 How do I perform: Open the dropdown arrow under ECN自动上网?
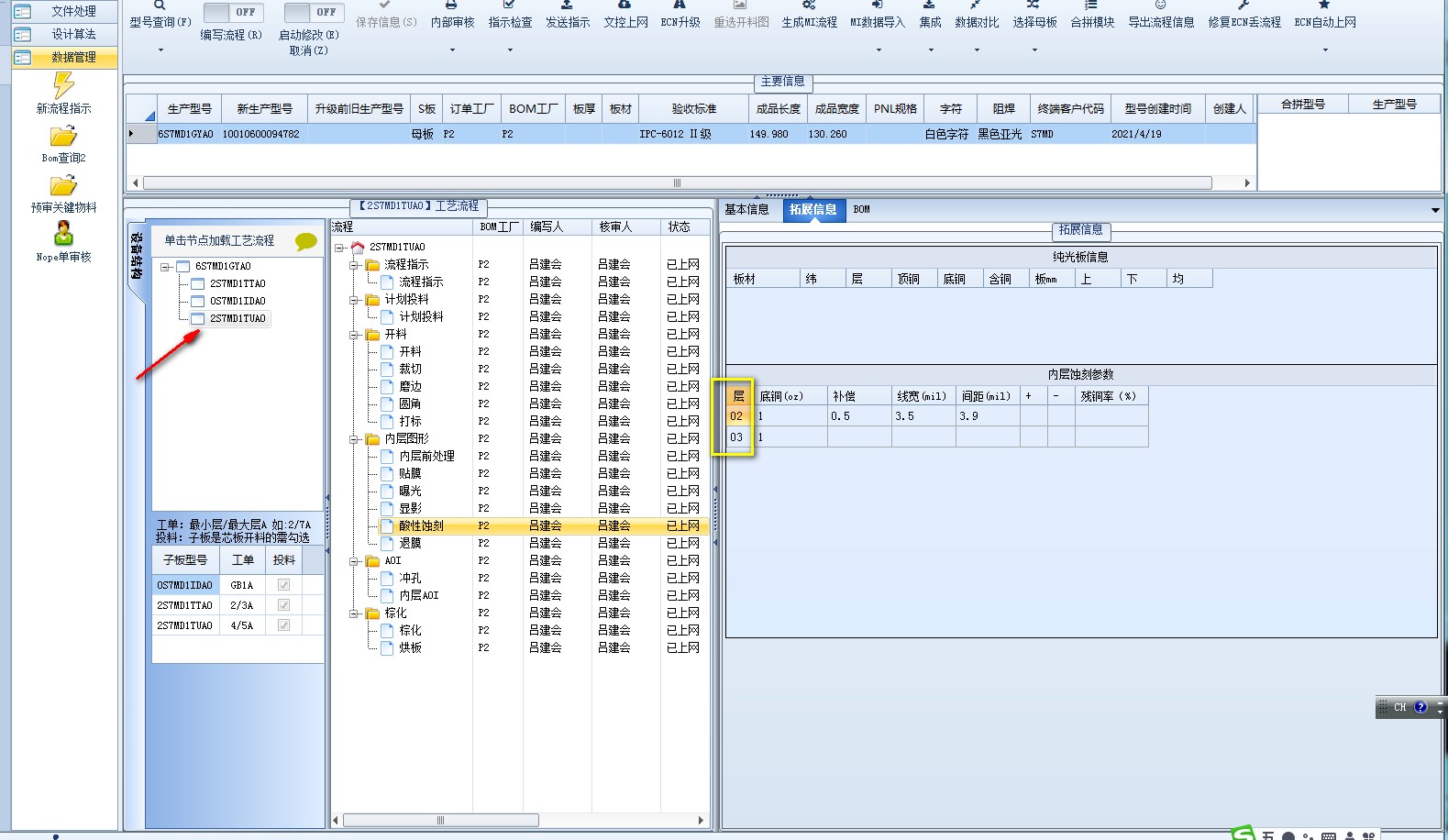1325,50
